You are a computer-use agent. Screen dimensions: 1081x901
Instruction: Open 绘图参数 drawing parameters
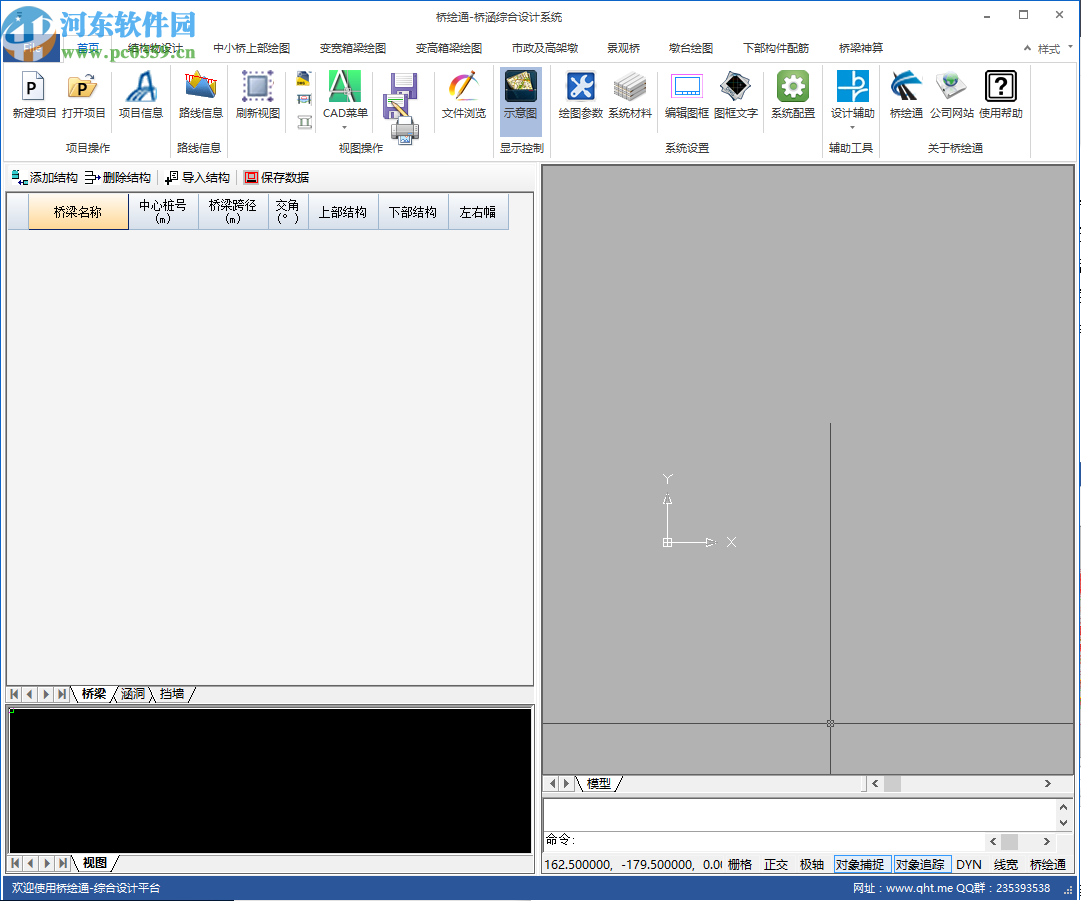tap(580, 95)
